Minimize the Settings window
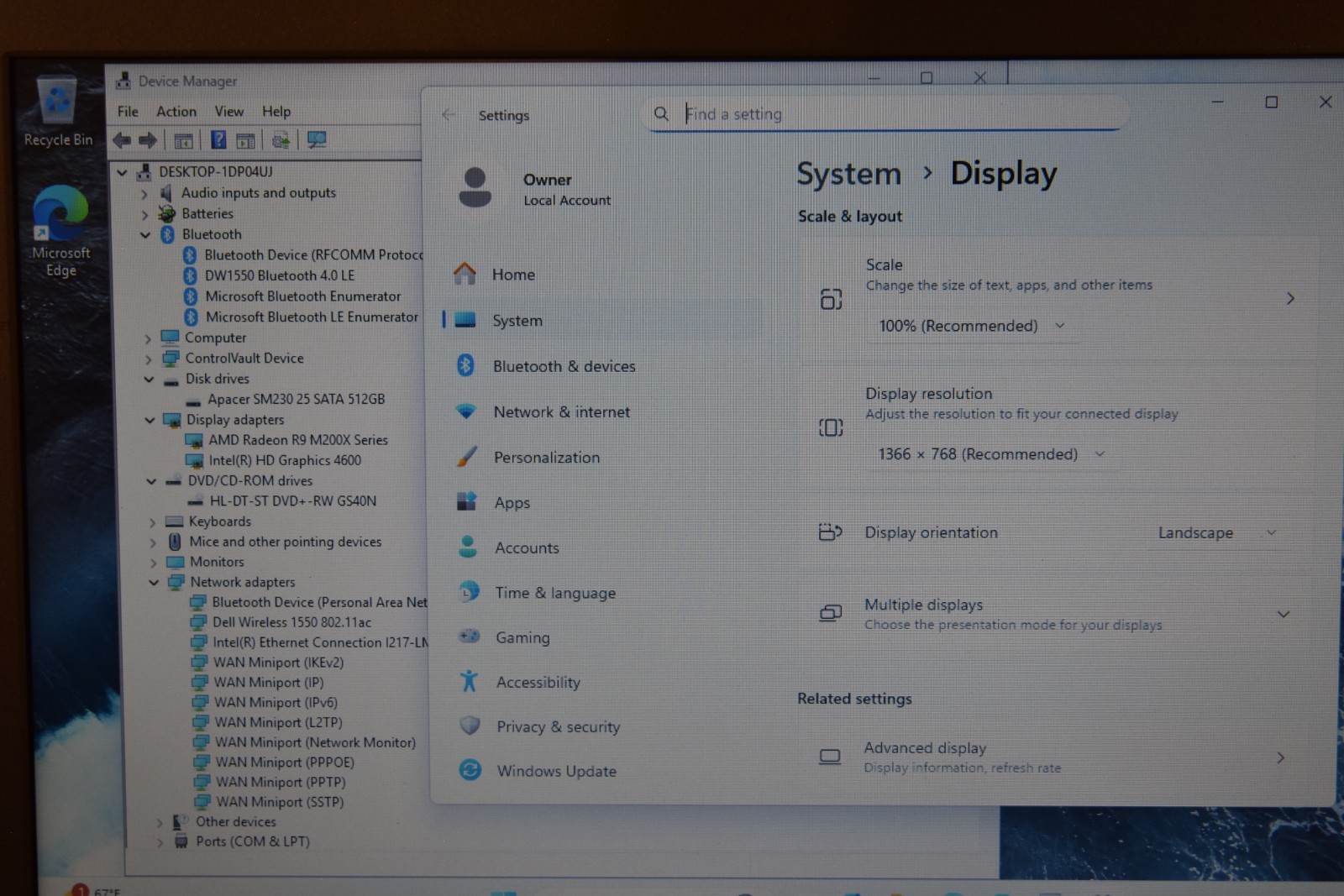The image size is (1344, 896). tap(1217, 102)
